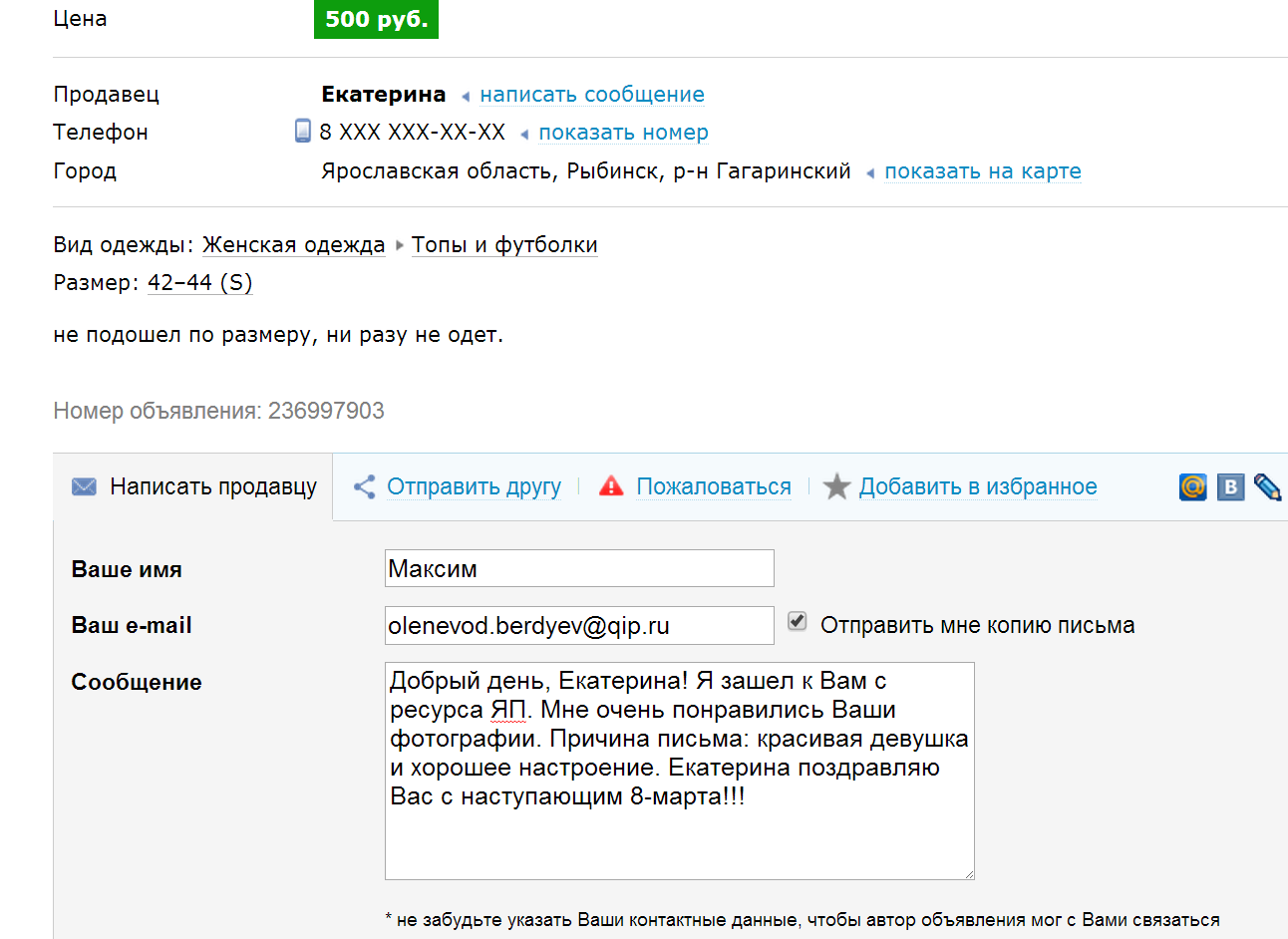Viewport: 1288px width, 939px height.
Task: Click the Продавец label
Action: click(x=107, y=95)
